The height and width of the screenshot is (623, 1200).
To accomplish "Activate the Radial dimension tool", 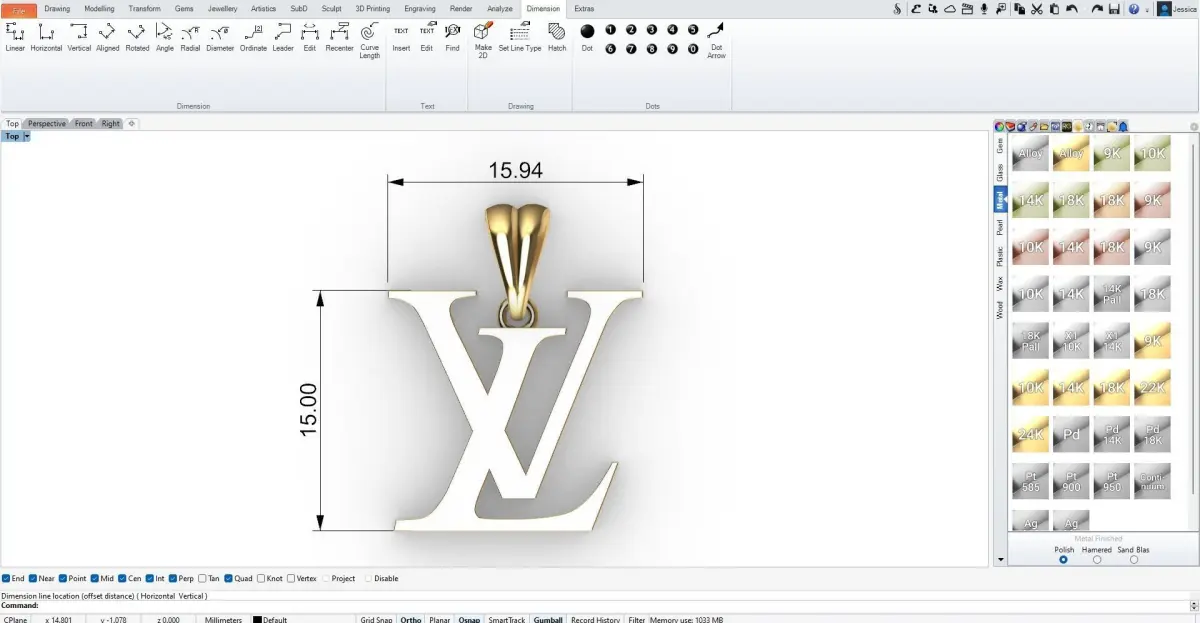I will [x=190, y=38].
